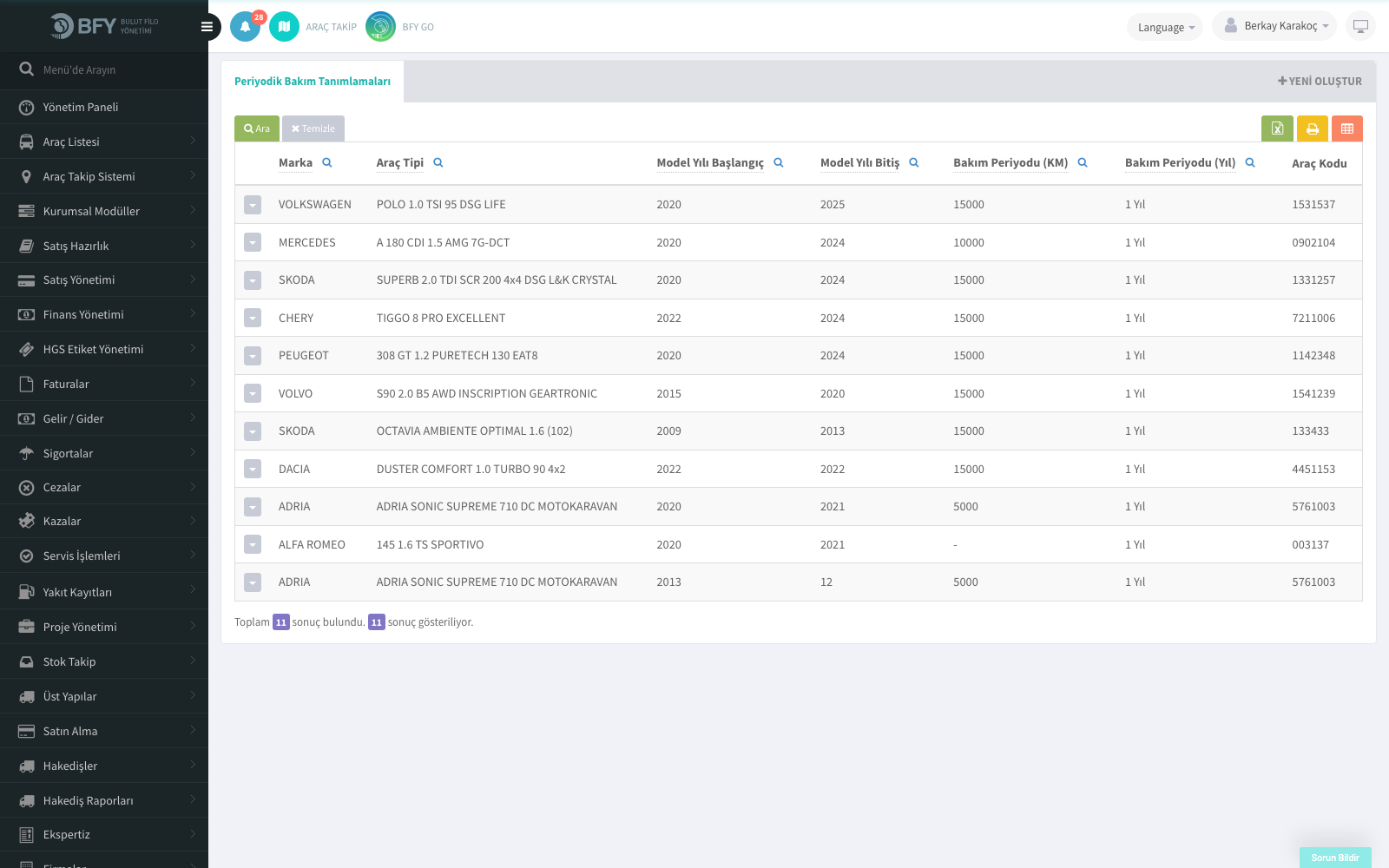Open Hakedişler in the sidebar
1389x868 pixels.
pyautogui.click(x=104, y=766)
